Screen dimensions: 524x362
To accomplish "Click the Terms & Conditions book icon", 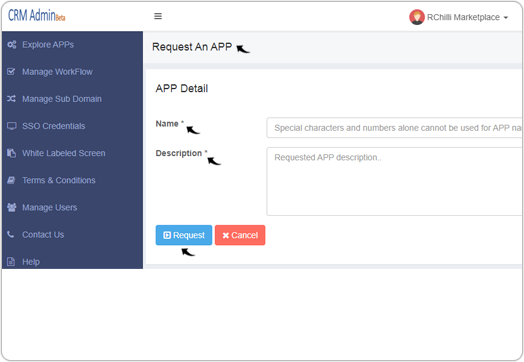I will 11,180.
